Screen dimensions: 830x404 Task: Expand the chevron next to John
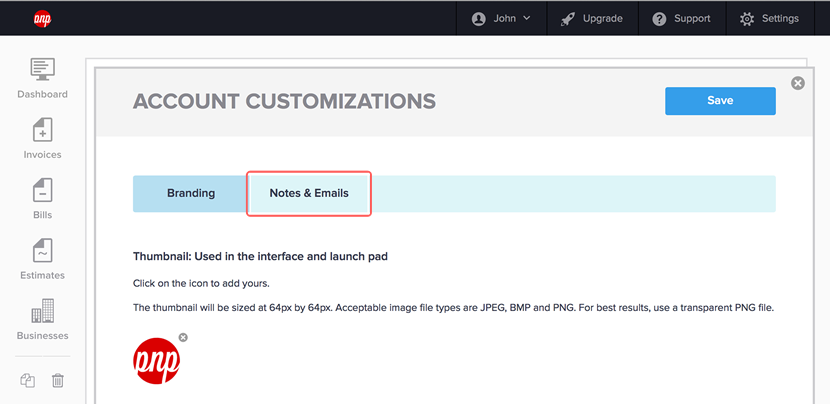pos(526,19)
